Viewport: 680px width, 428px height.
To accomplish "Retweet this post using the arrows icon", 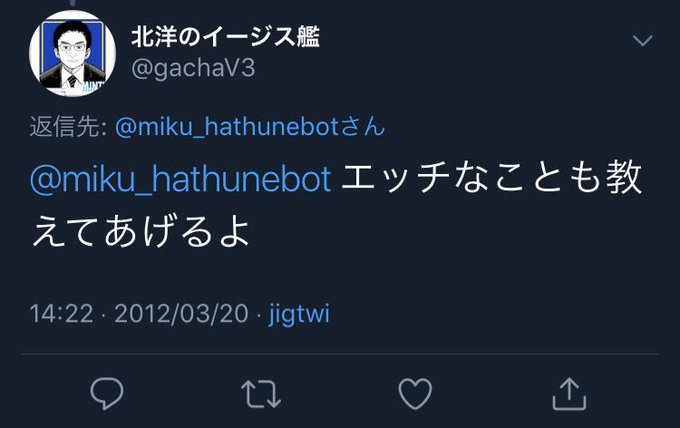I will pos(261,394).
